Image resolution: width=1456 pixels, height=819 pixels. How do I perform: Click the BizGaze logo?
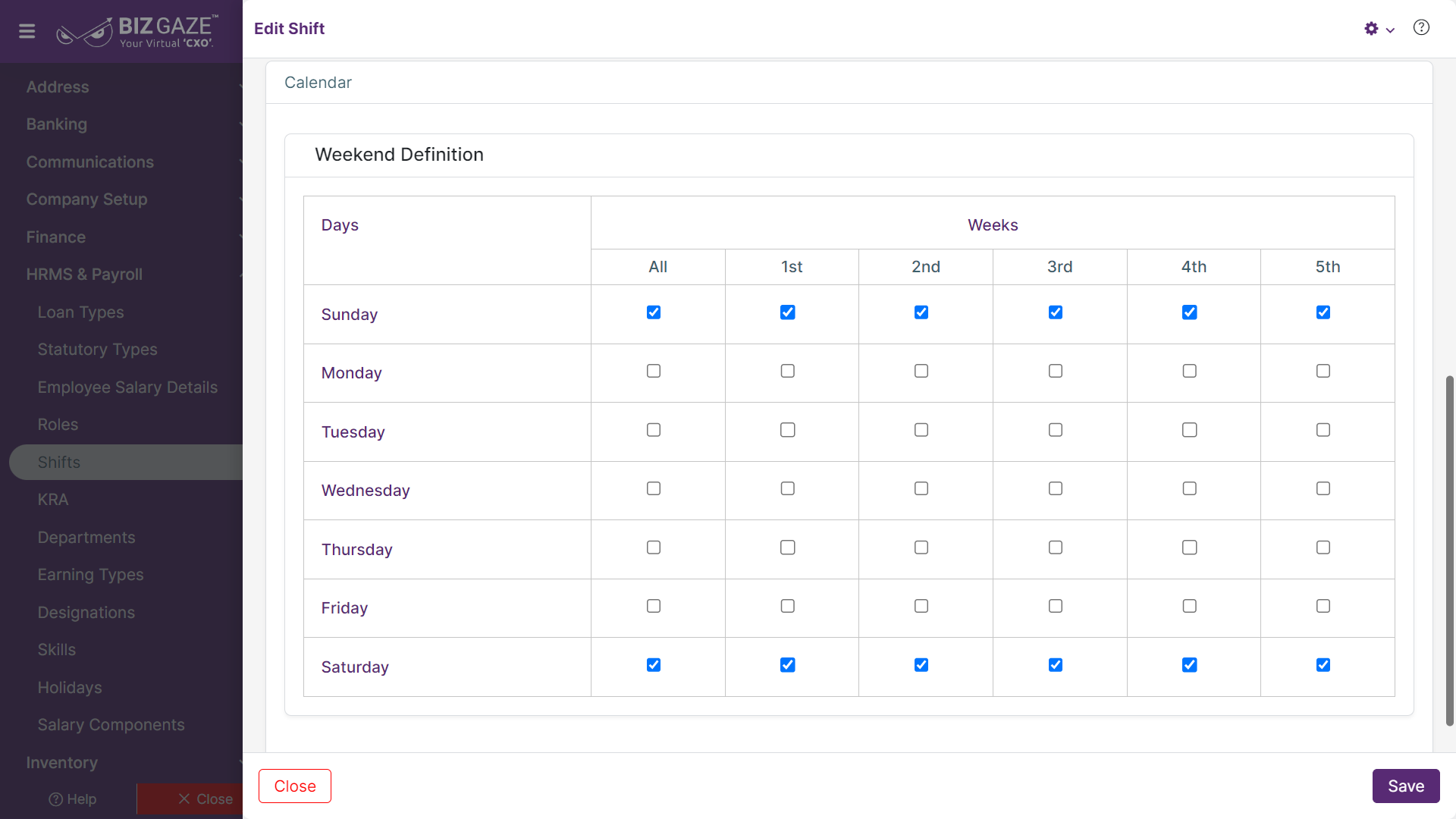(137, 31)
